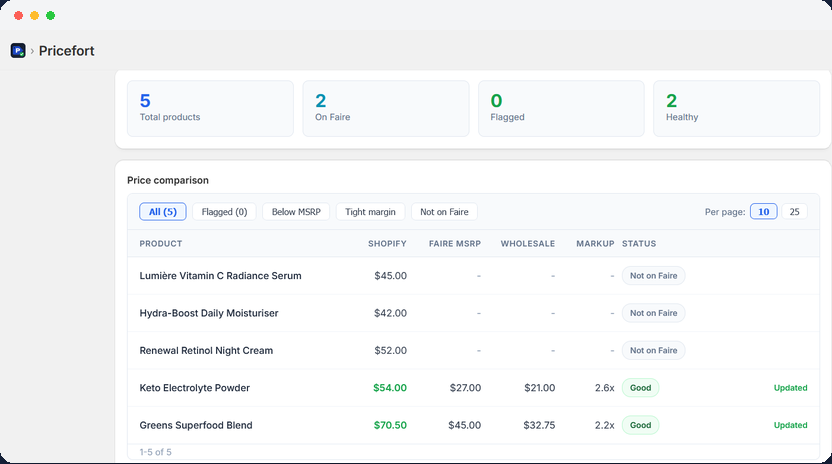This screenshot has width=832, height=464.
Task: Sort by WHOLESALE column header
Action: pyautogui.click(x=528, y=244)
